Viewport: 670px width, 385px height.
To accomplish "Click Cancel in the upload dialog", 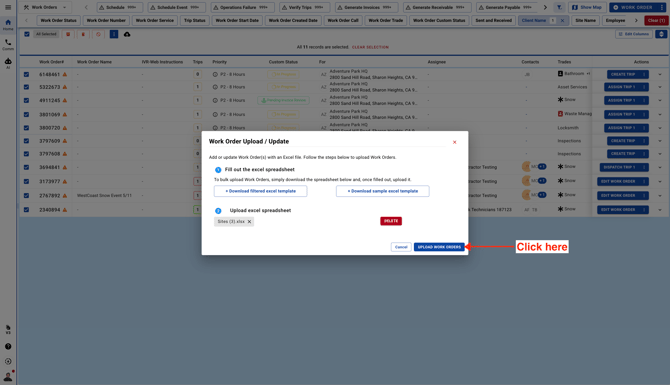I will pos(401,247).
